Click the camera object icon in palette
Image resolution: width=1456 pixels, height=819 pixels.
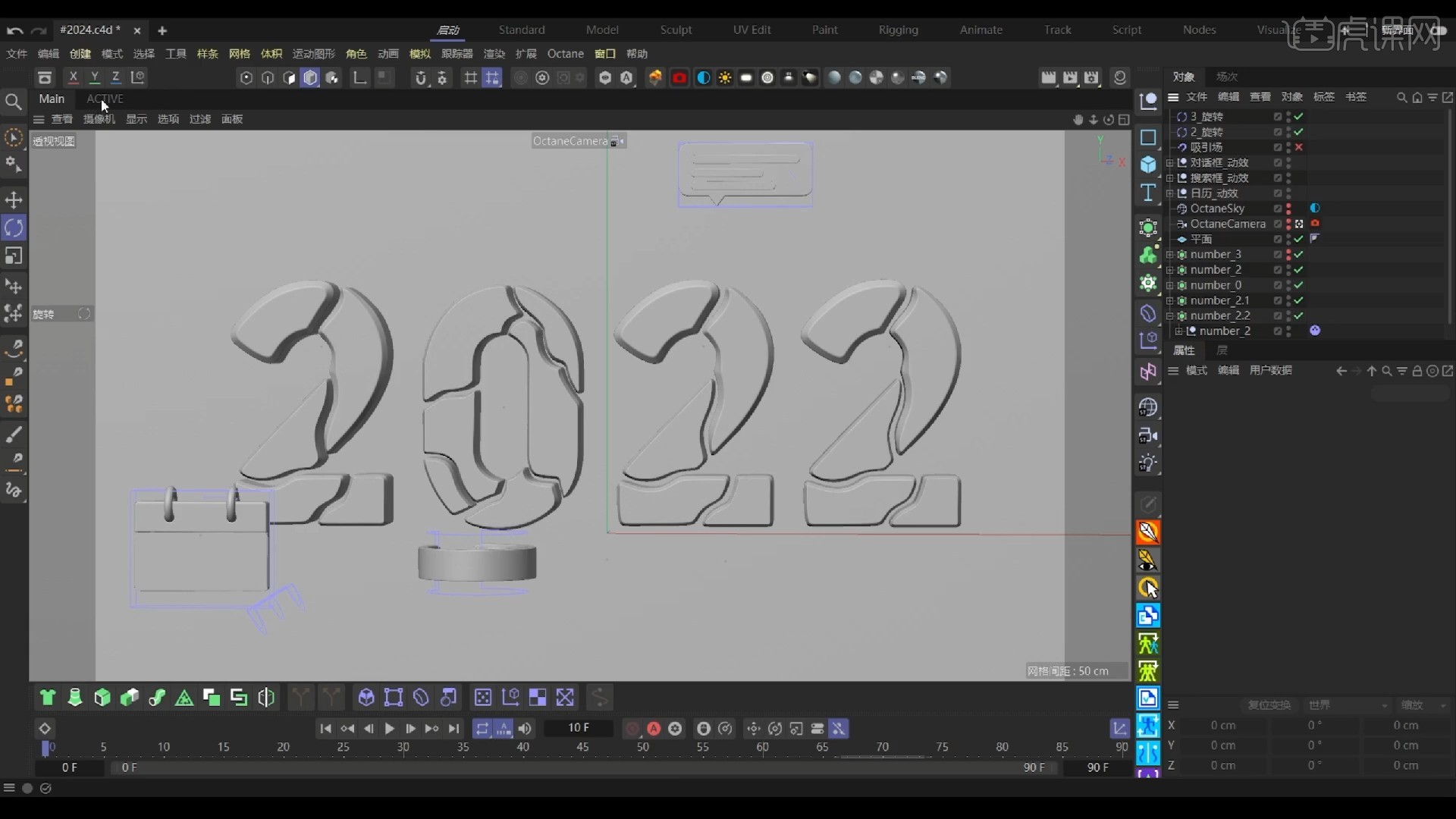click(x=1148, y=435)
